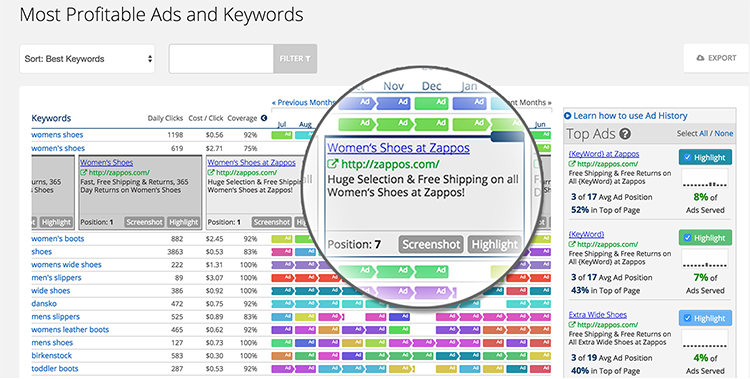Click the Coverage column collapse arrow icon

[264, 118]
